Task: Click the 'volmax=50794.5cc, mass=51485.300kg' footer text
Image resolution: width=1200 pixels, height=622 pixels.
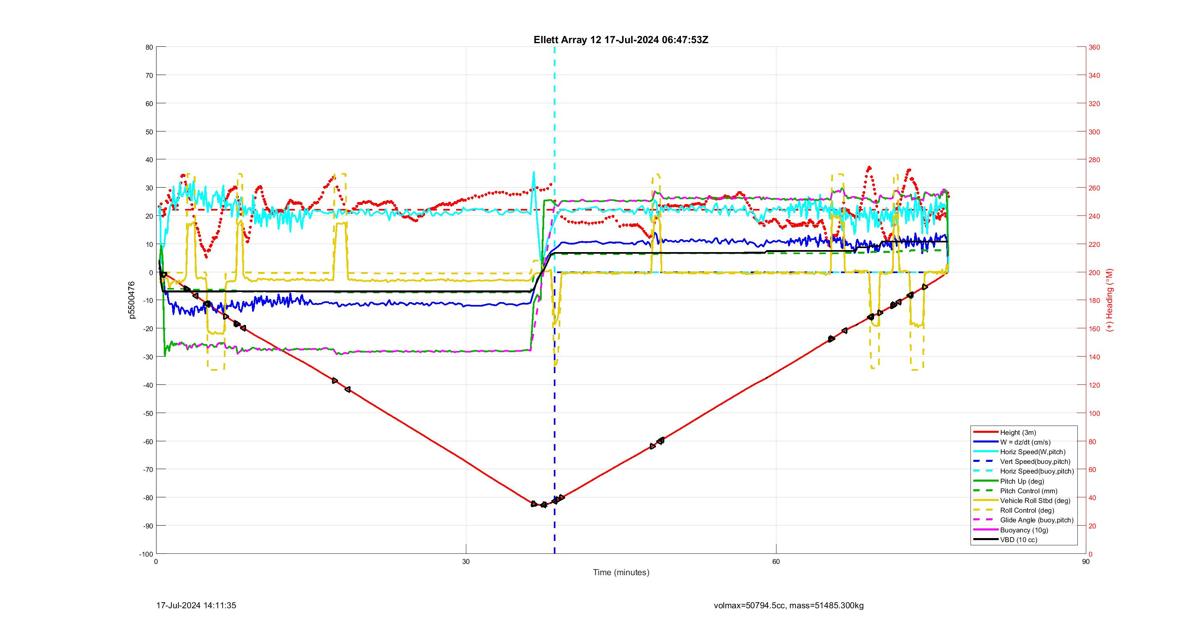Action: pos(789,605)
